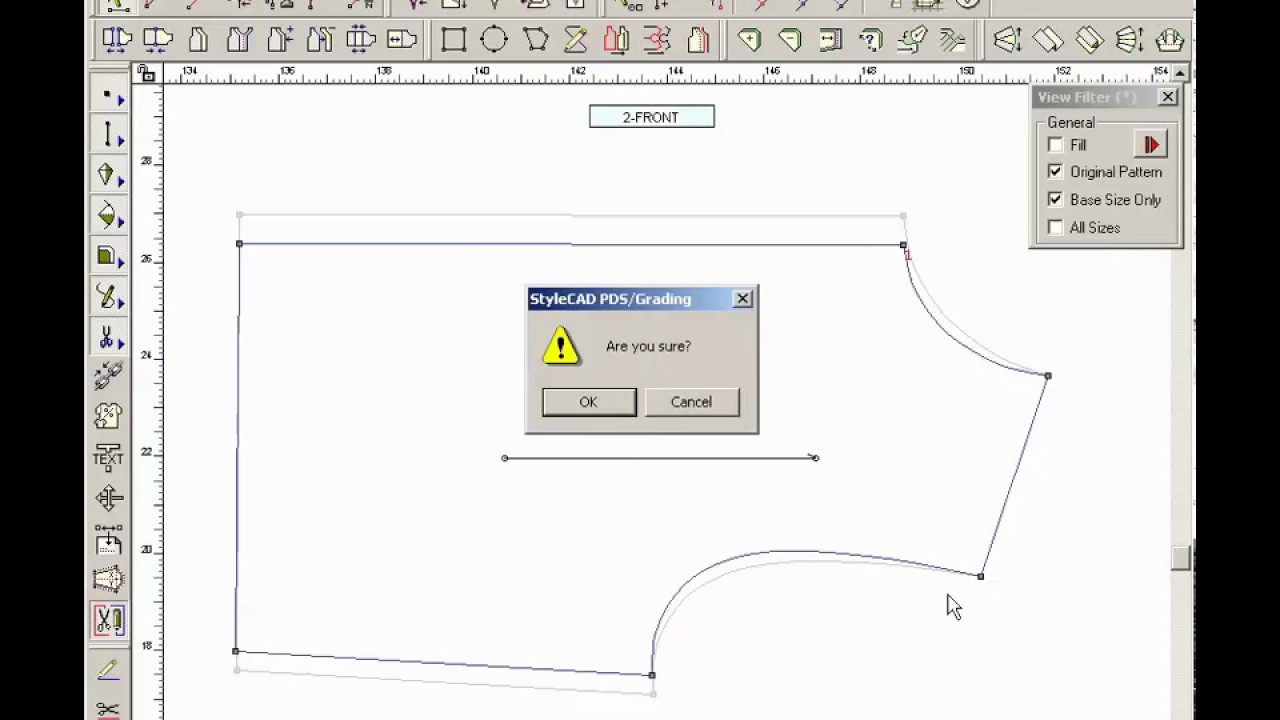
Task: Click the garment piece tool in left toolbar
Action: tap(108, 416)
